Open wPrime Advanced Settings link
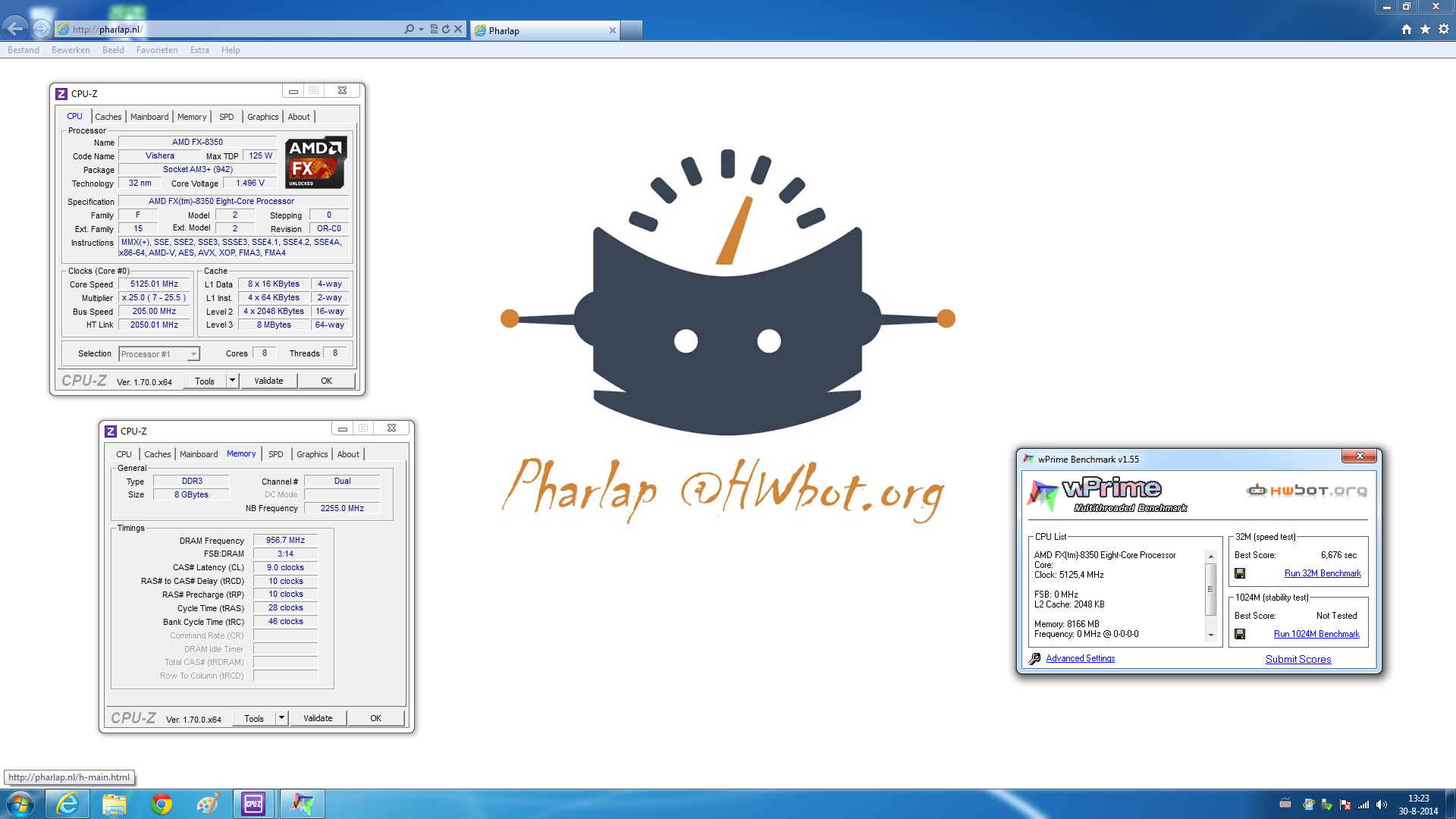 click(x=1081, y=658)
